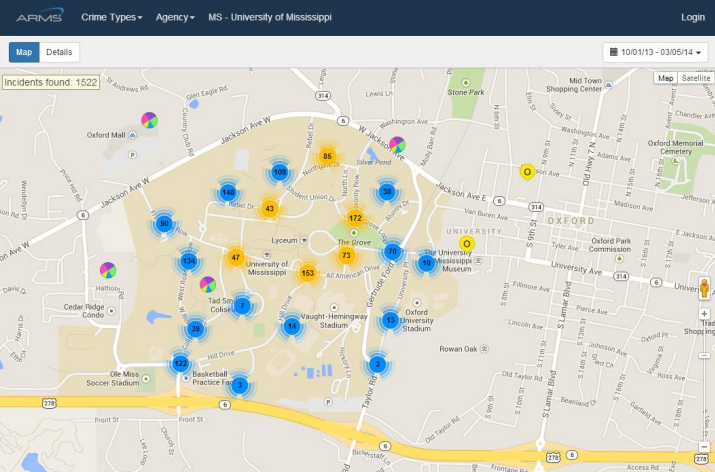Open the date range 10/01/13 - 03/05/14 picker
This screenshot has height=472, width=715.
pos(655,52)
